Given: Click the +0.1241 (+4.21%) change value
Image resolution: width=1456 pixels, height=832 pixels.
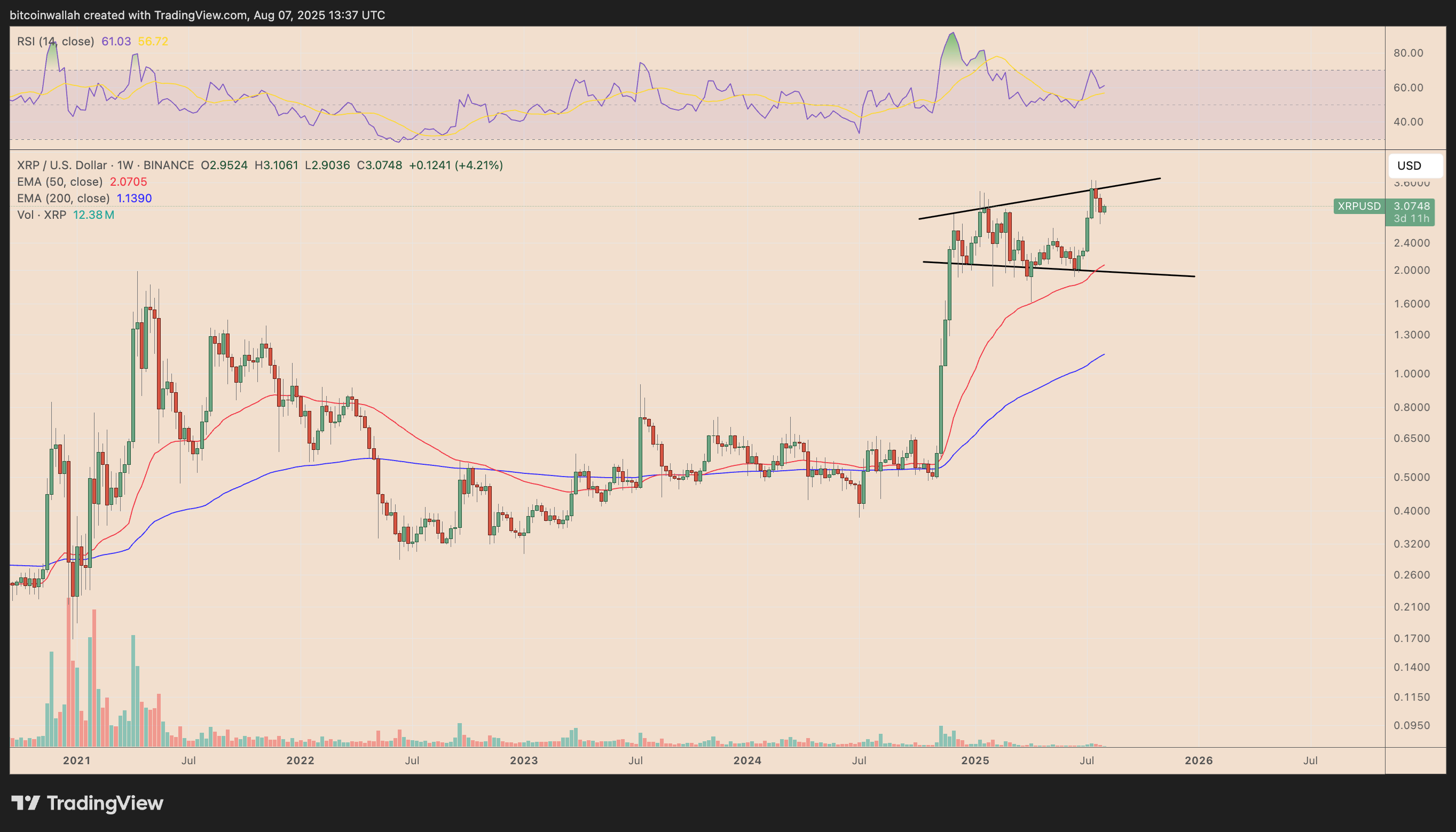Looking at the screenshot, I should coord(455,165).
